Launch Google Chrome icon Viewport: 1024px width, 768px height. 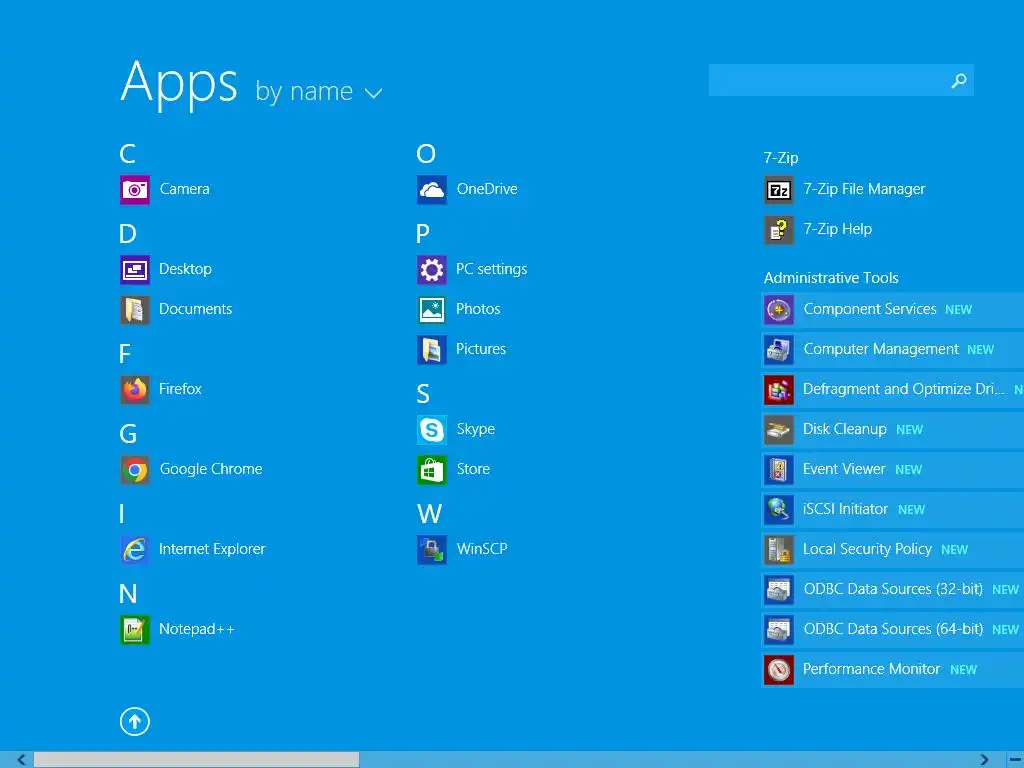pyautogui.click(x=135, y=470)
